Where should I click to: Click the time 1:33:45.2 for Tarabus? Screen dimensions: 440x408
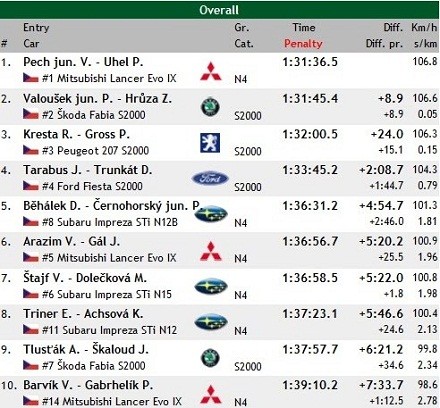[310, 170]
